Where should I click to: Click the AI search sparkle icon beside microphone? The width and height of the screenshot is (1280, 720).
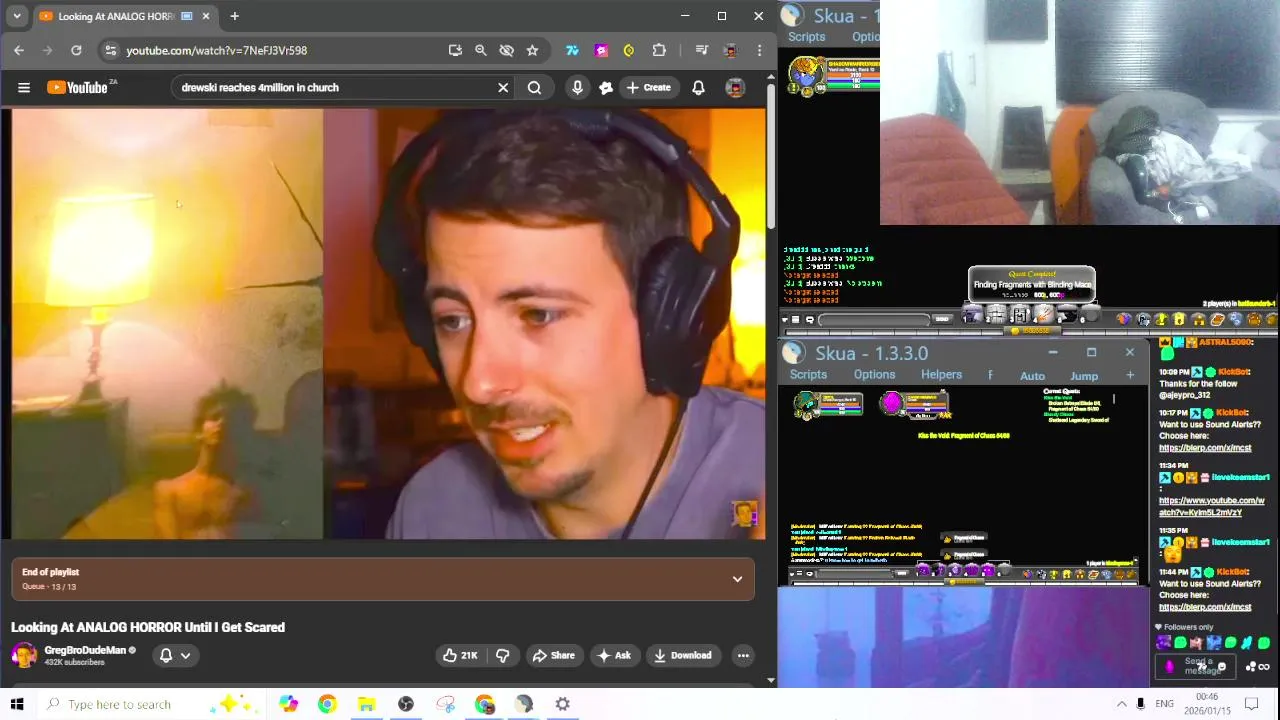point(605,88)
